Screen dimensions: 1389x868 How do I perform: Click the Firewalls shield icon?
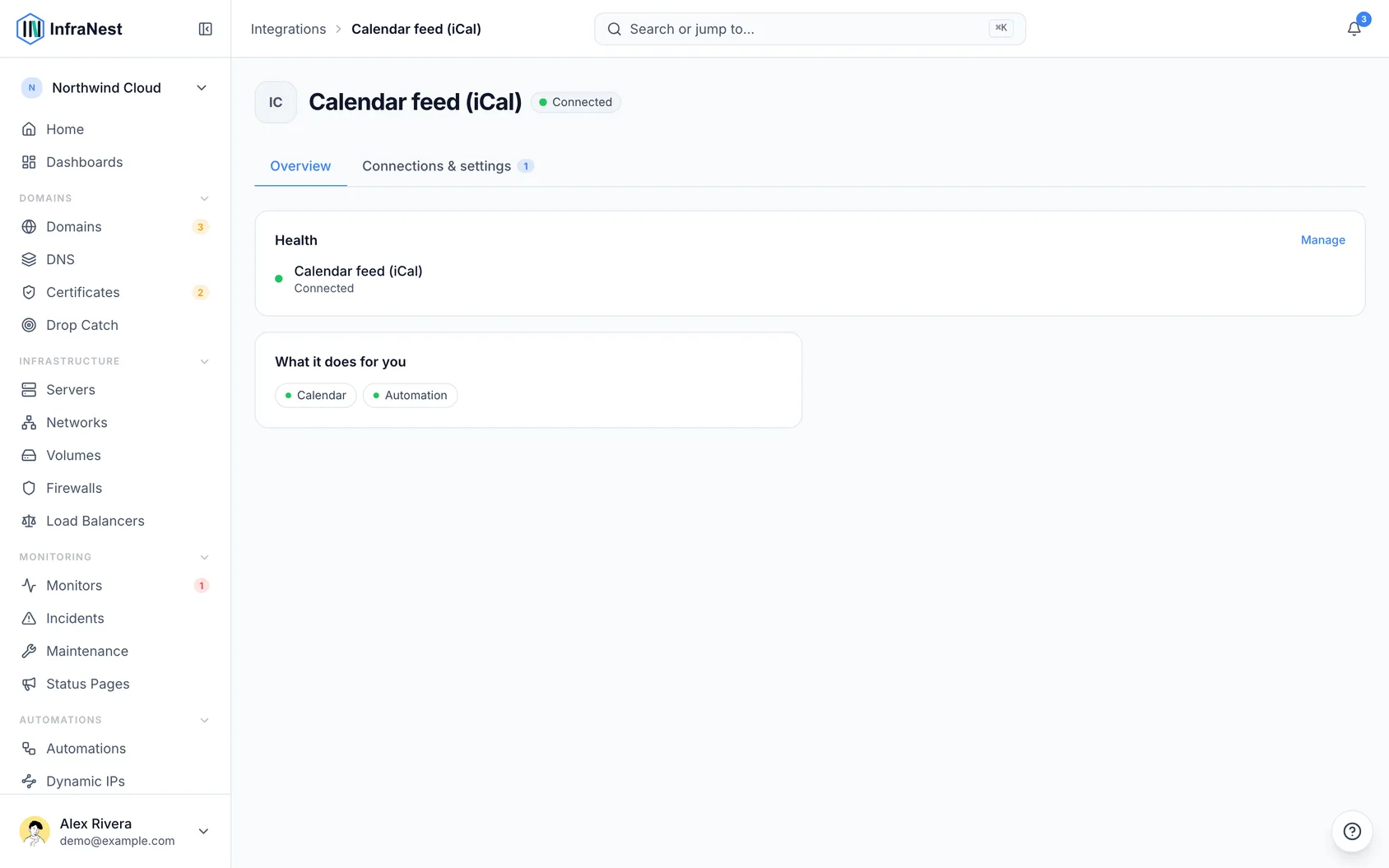coord(29,488)
